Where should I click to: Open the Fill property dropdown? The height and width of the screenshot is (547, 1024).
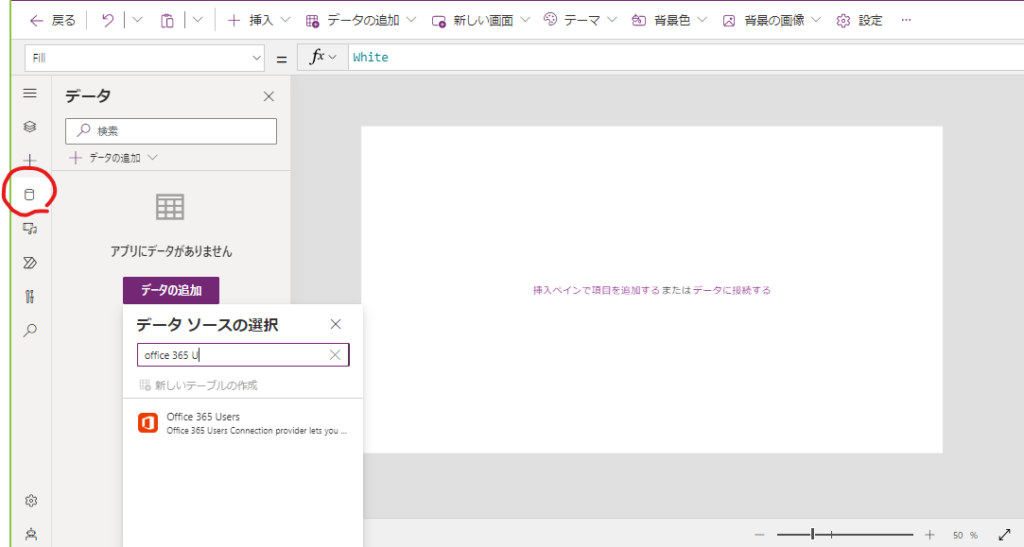144,58
